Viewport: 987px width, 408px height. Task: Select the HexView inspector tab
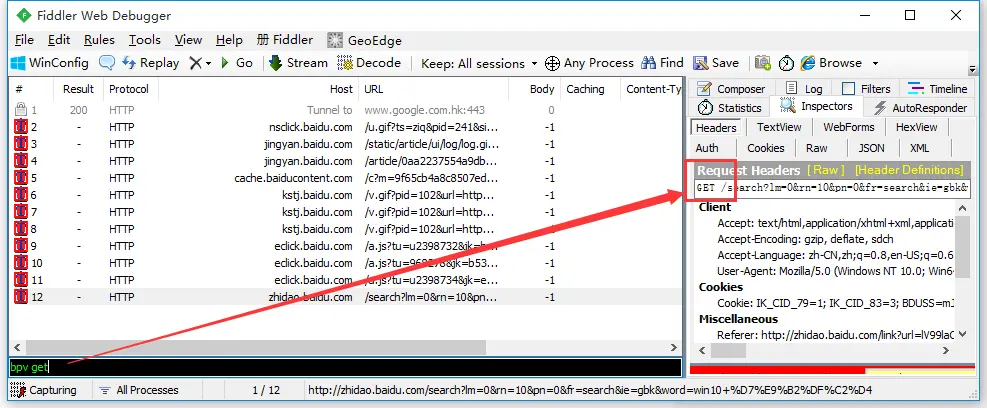pos(916,127)
